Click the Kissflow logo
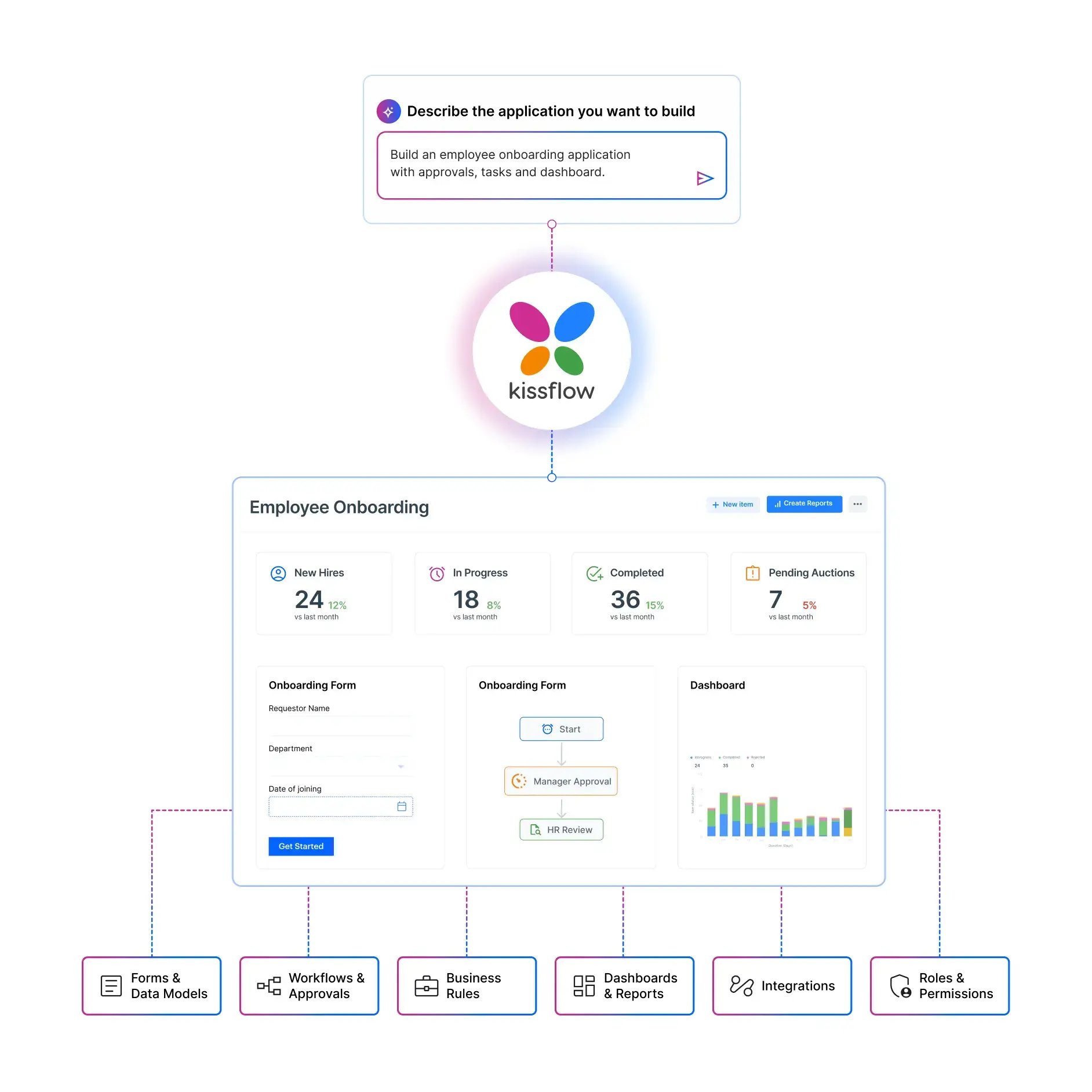The height and width of the screenshot is (1092, 1092). tap(552, 351)
